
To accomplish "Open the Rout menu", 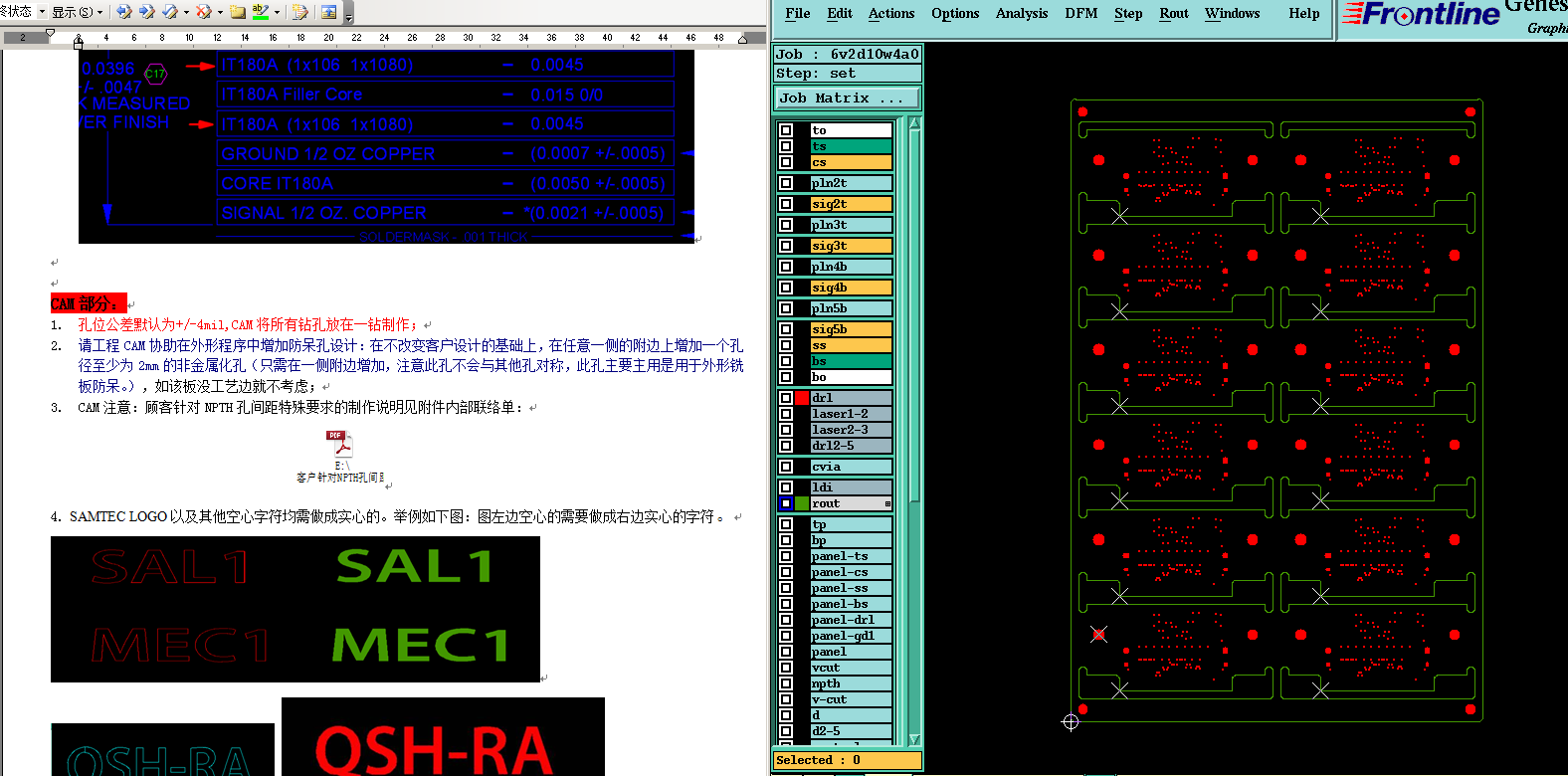I will (1174, 14).
